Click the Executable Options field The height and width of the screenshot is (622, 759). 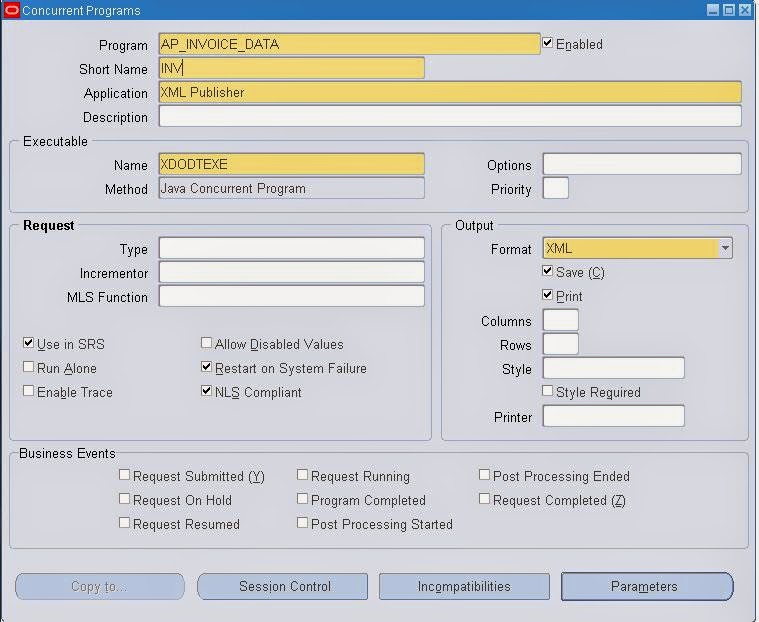pyautogui.click(x=642, y=164)
